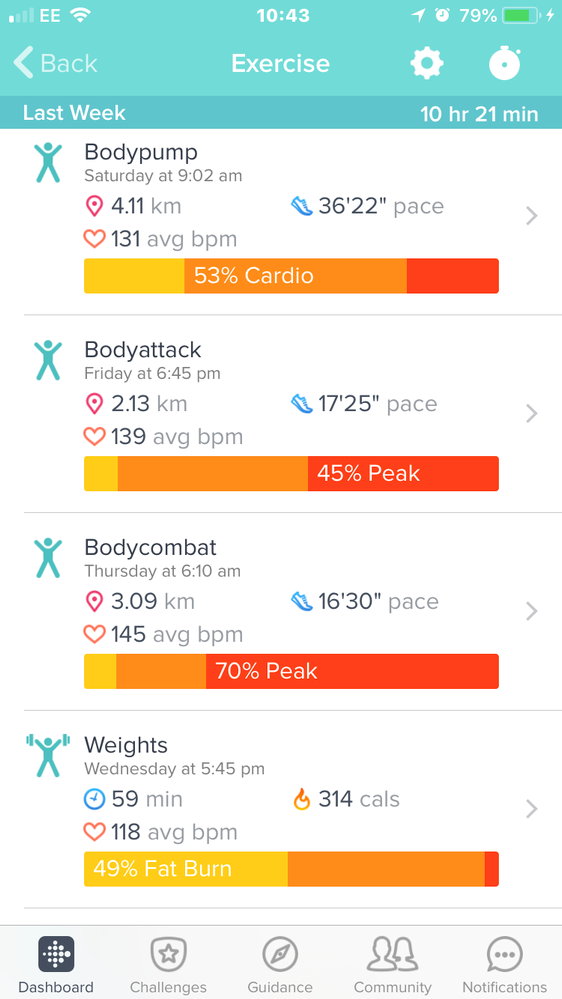Tap the Last Week summary header
Viewport: 562px width, 999px height.
[x=281, y=113]
